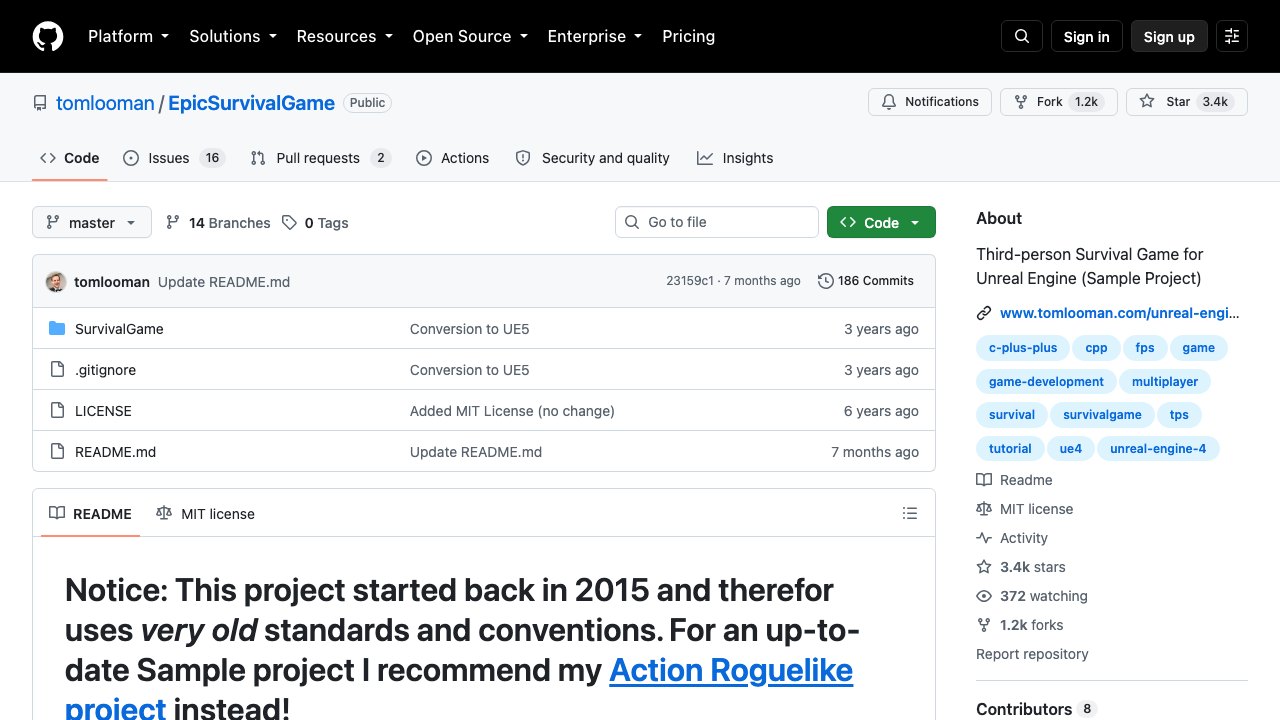The image size is (1280, 720).
Task: Select the Code tab
Action: tap(70, 158)
